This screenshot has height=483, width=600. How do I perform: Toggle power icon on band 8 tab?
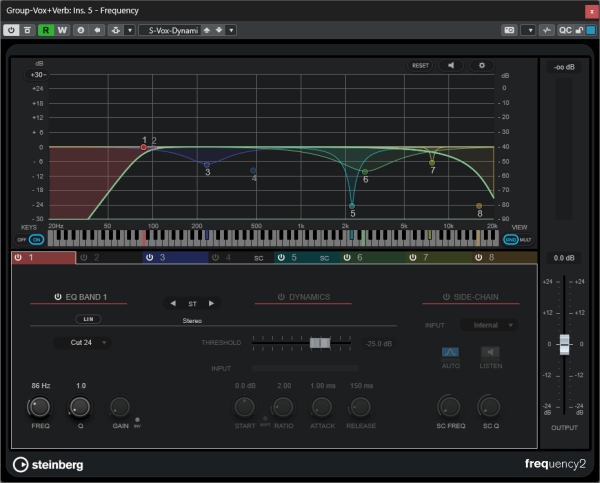point(478,258)
